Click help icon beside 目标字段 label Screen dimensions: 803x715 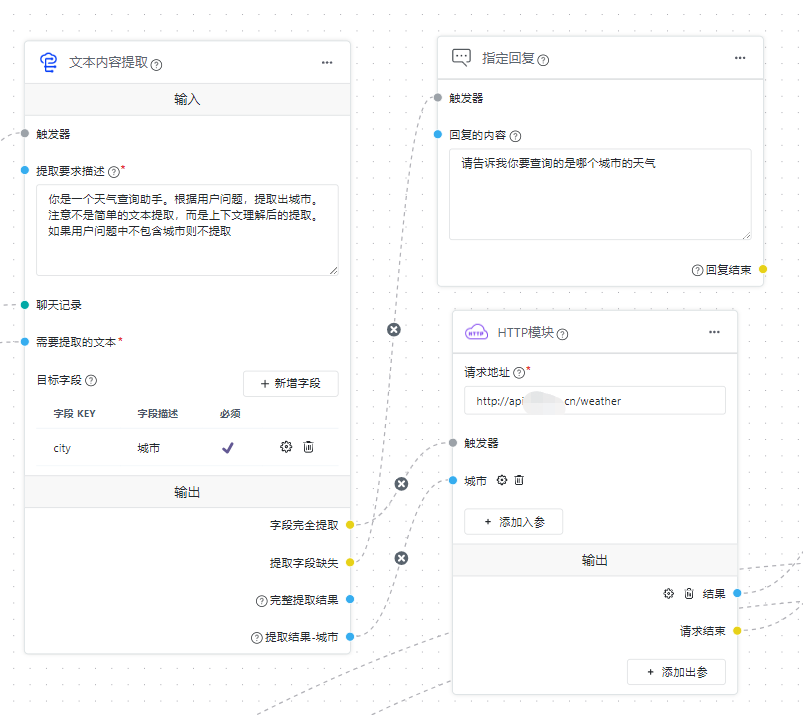(91, 381)
